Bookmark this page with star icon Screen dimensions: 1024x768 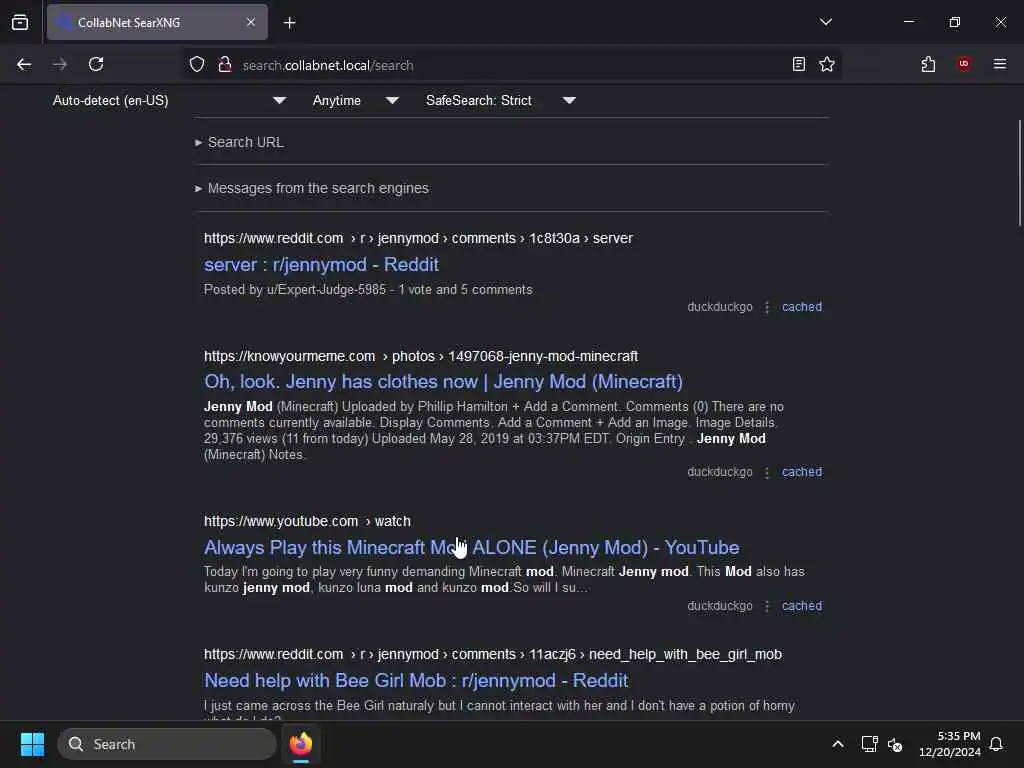tap(827, 64)
